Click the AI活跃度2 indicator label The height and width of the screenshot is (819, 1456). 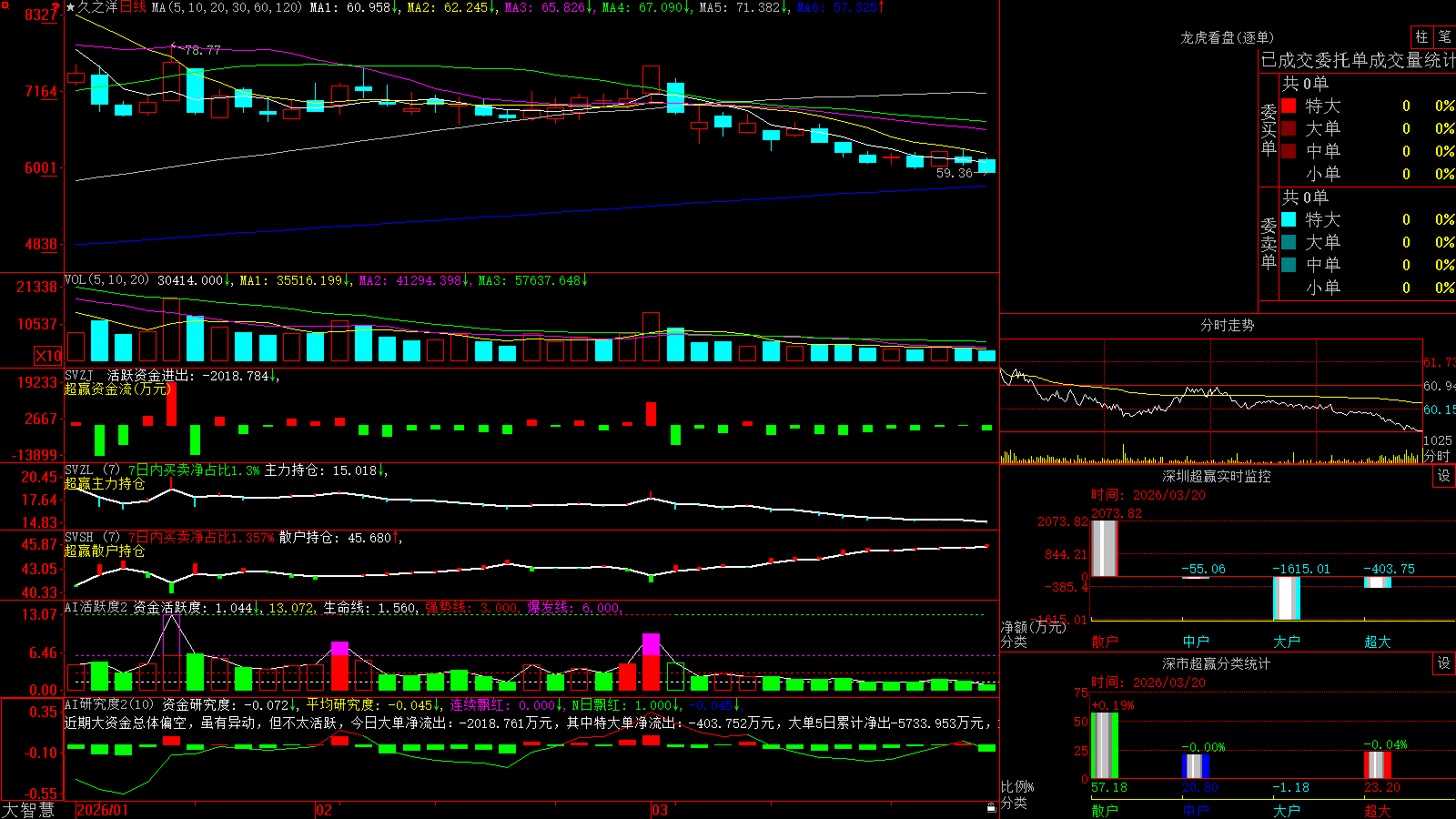96,607
